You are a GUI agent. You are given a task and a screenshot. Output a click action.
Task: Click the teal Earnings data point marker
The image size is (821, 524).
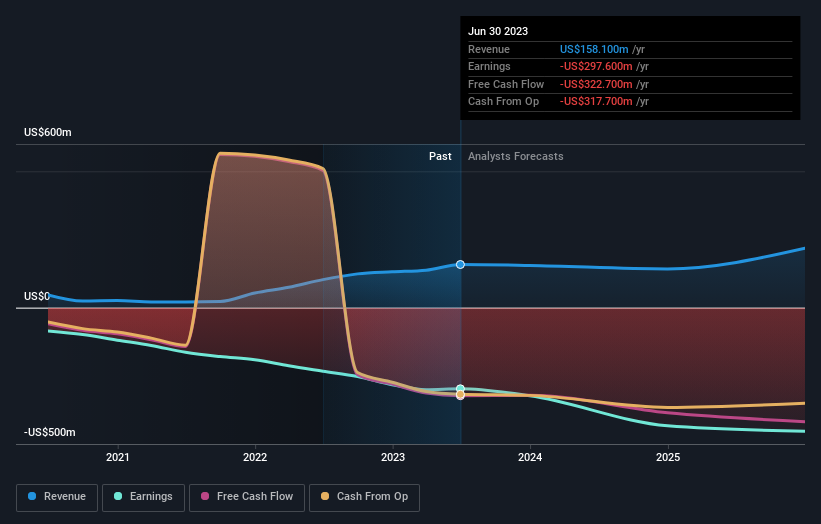coord(460,388)
